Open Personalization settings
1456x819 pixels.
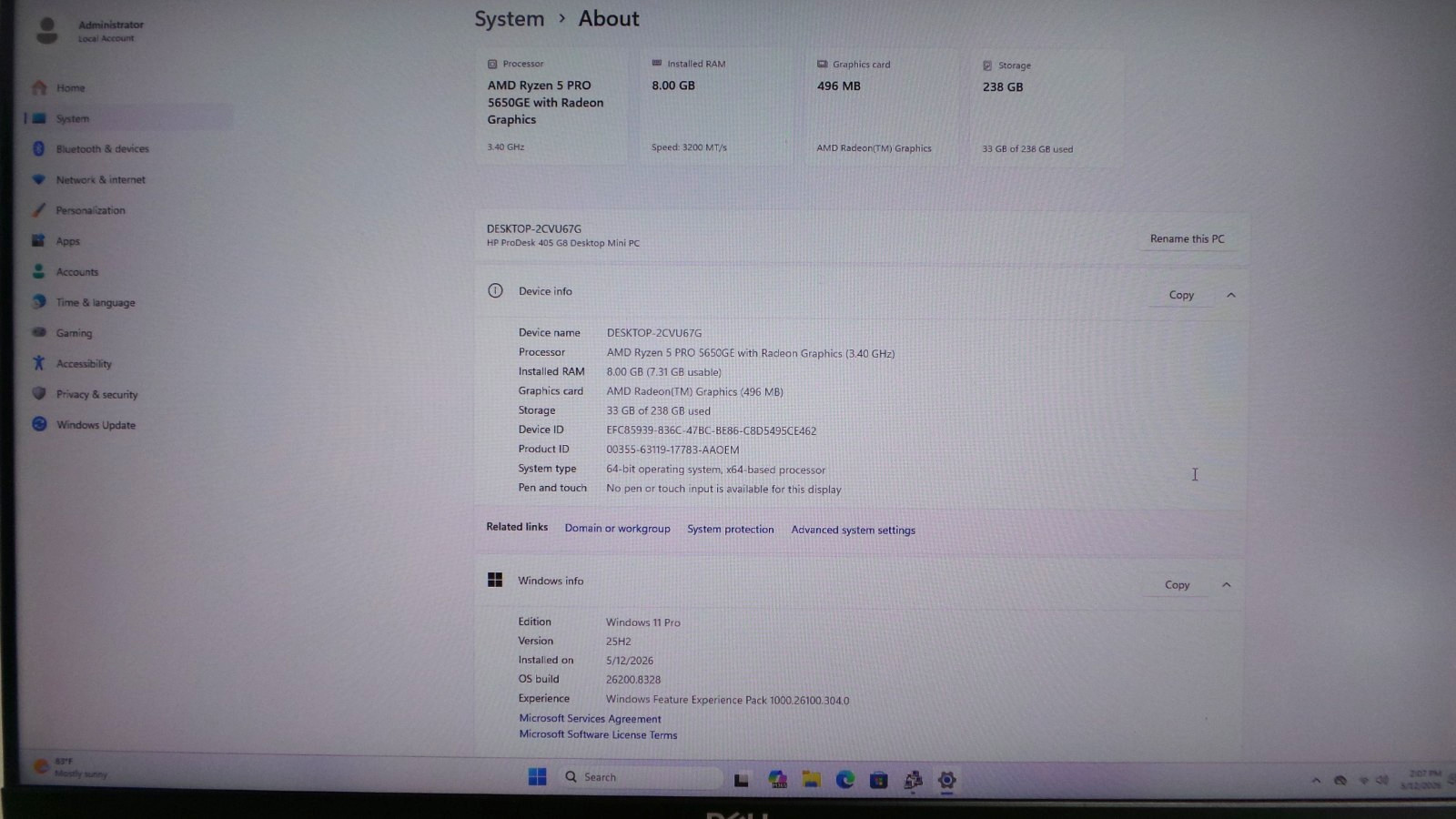coord(90,210)
